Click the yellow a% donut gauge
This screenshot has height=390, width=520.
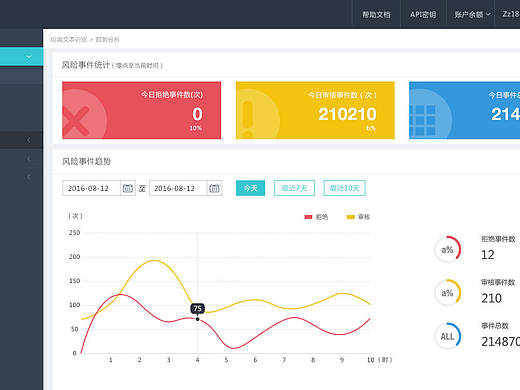448,293
